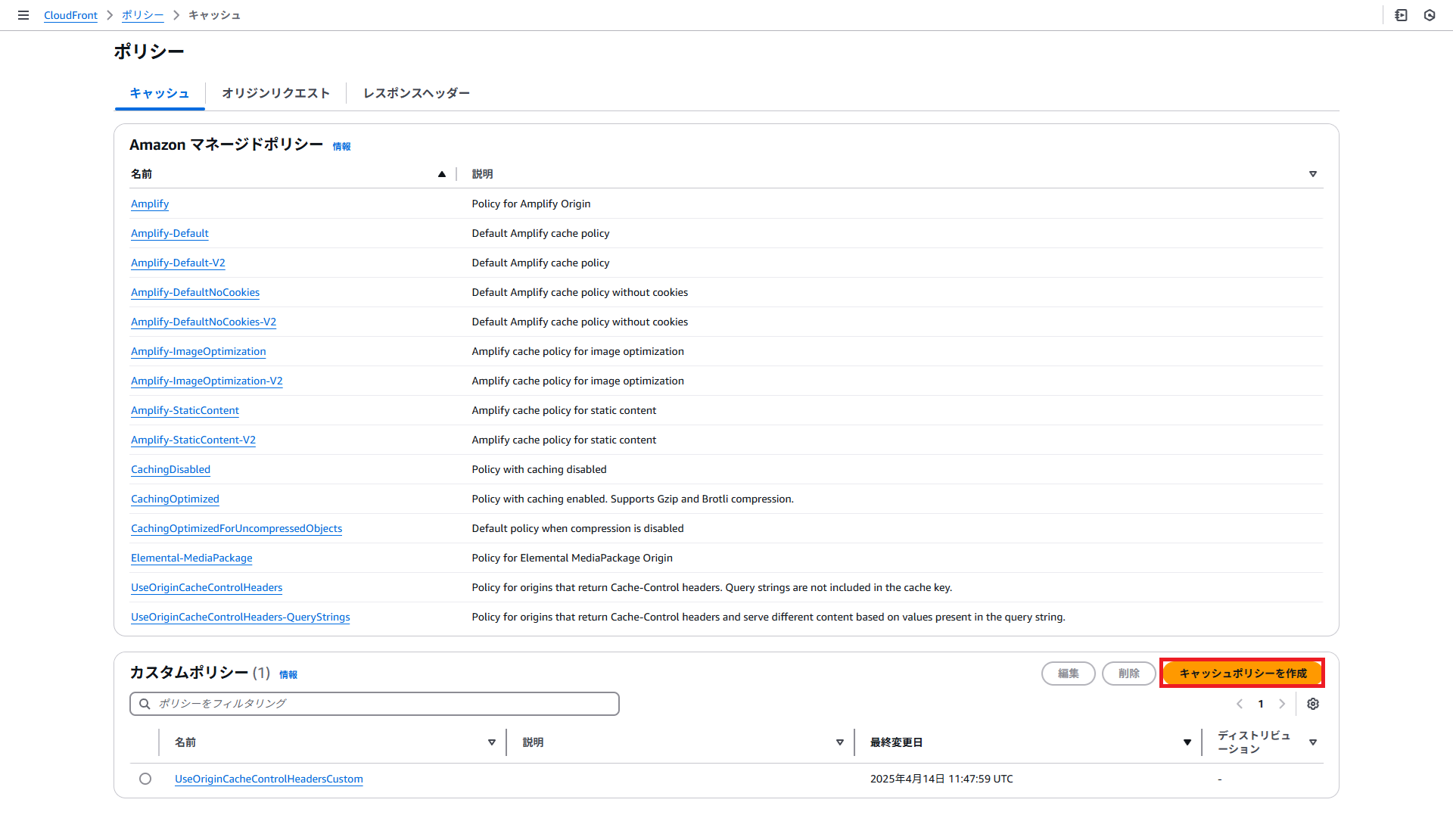Click the search magnifier icon in filter box
The image size is (1453, 840).
coord(145,704)
